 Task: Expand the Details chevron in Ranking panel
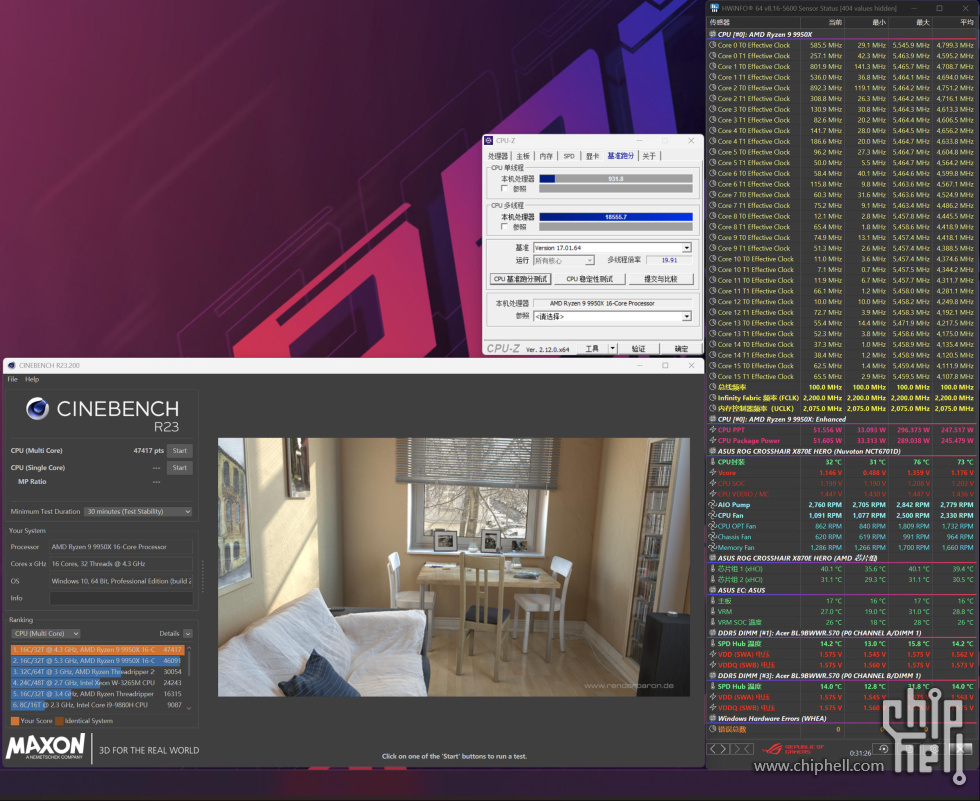pyautogui.click(x=188, y=634)
